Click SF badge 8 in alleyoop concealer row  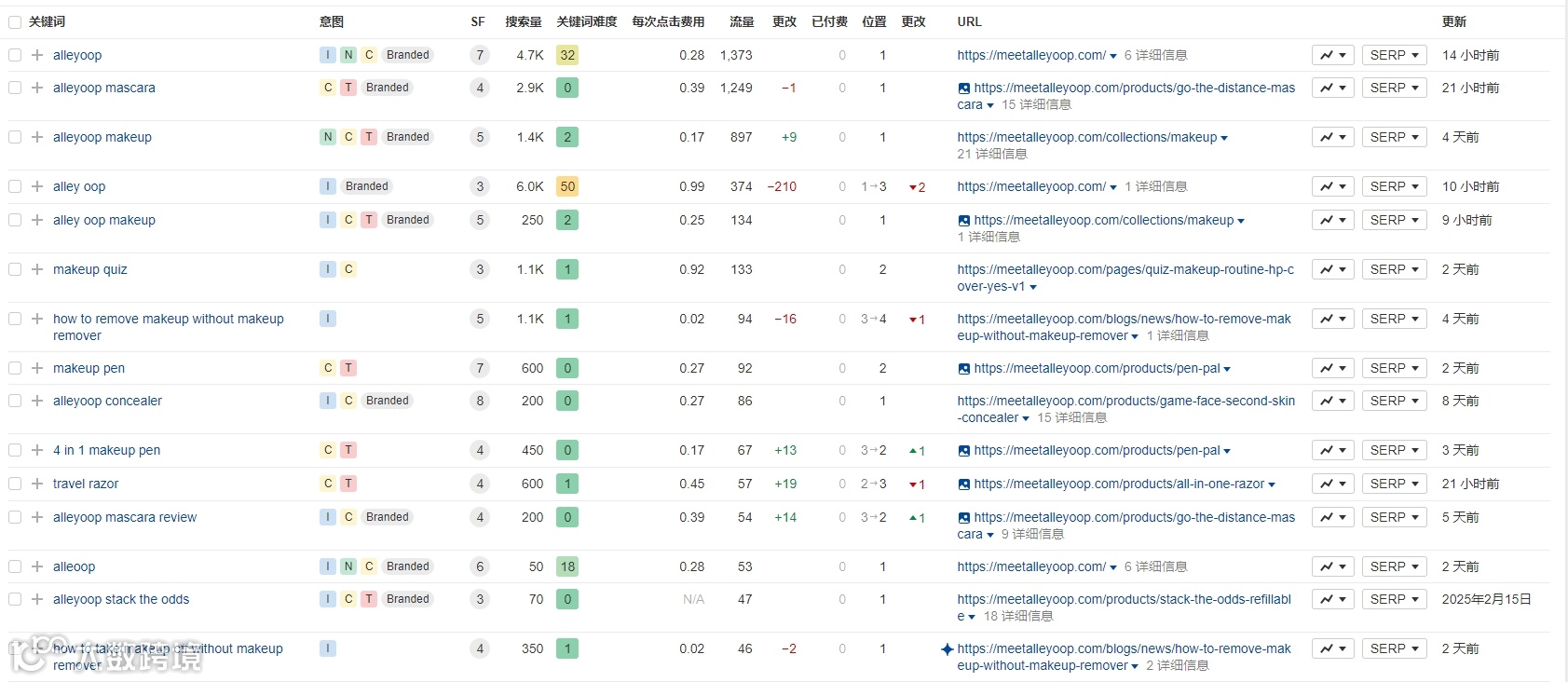pyautogui.click(x=480, y=401)
